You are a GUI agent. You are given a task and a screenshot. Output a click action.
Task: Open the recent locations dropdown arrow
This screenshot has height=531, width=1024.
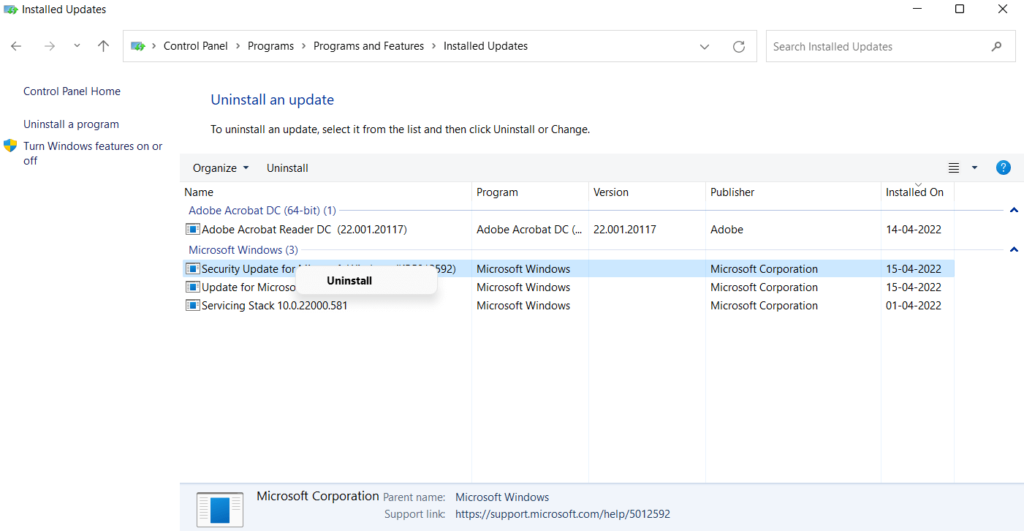pos(77,46)
